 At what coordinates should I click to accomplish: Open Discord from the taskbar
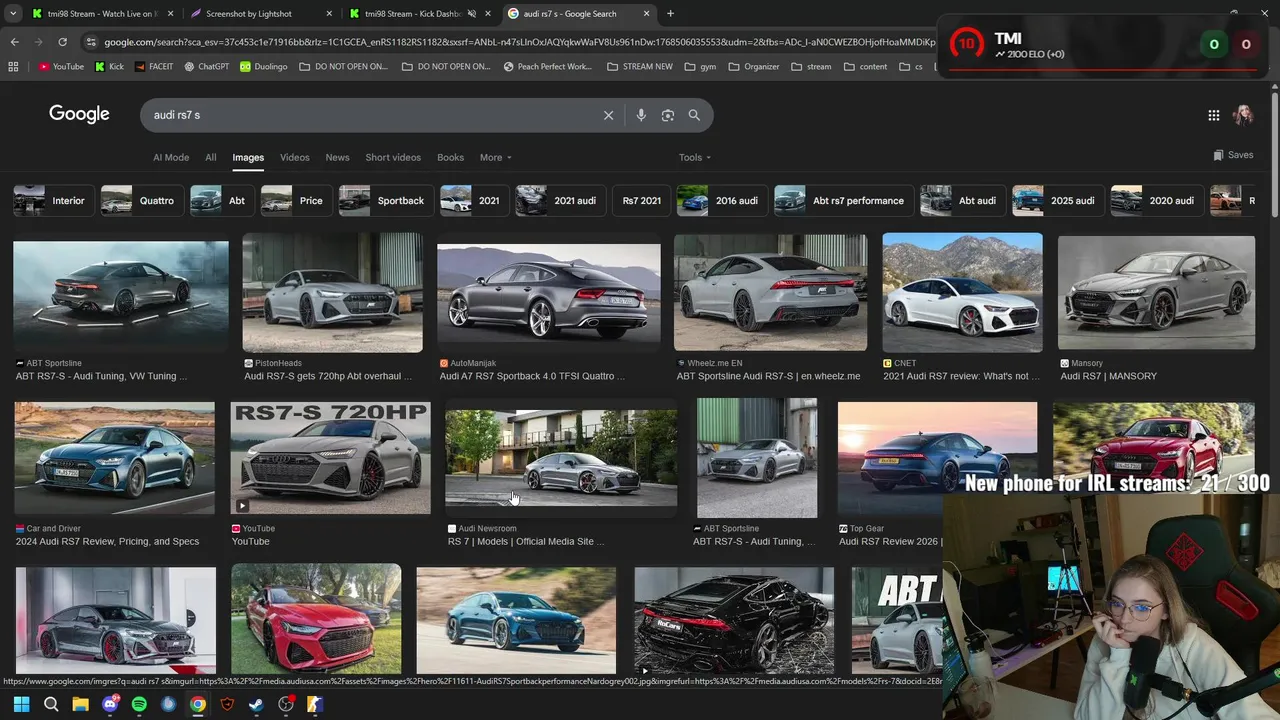coord(110,704)
